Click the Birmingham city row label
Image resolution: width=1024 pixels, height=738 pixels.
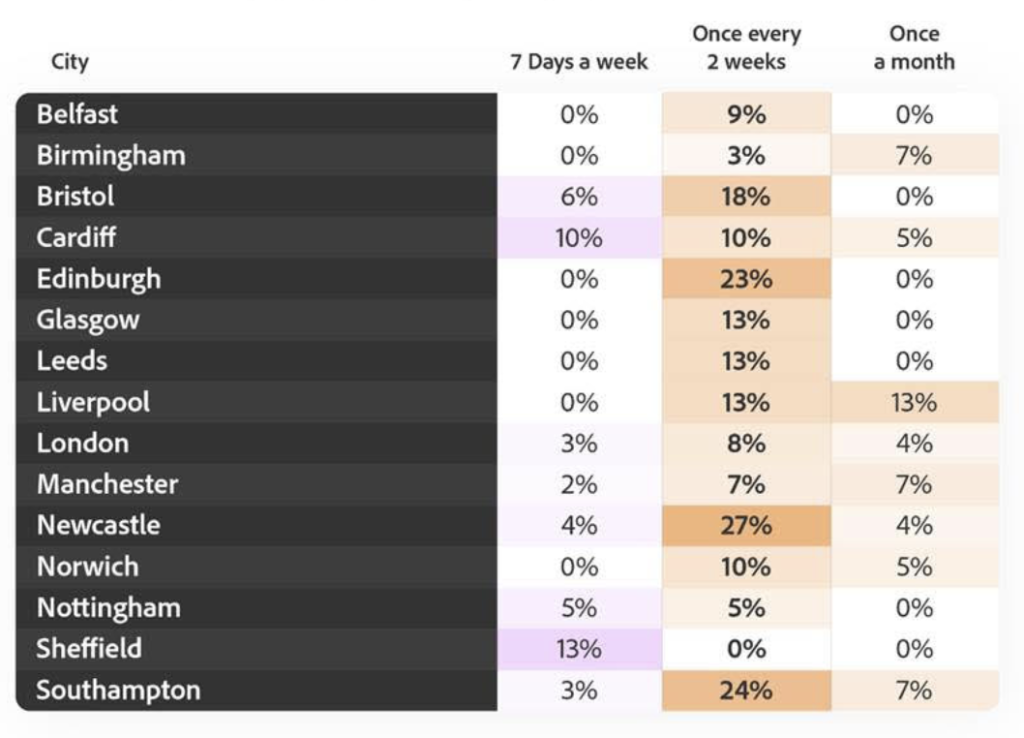(x=111, y=155)
